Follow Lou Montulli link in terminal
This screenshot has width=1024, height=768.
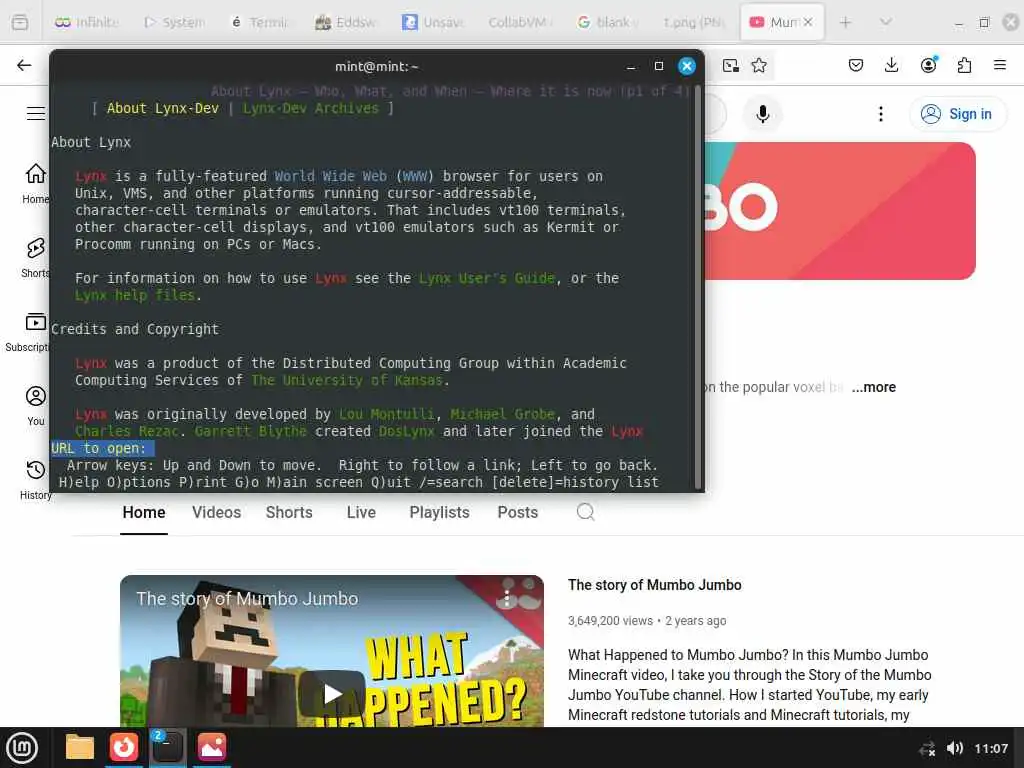(386, 414)
